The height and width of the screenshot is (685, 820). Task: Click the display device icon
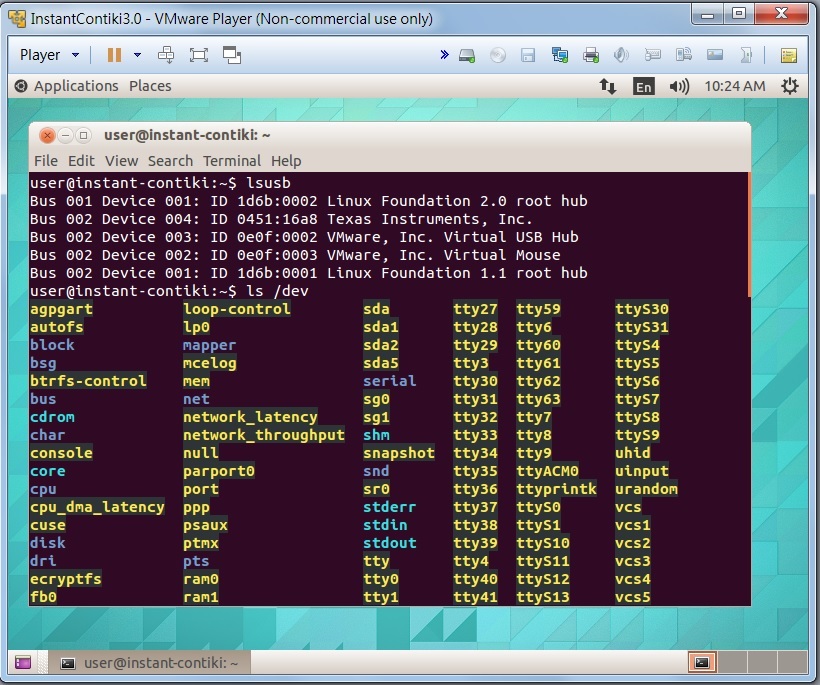point(715,54)
